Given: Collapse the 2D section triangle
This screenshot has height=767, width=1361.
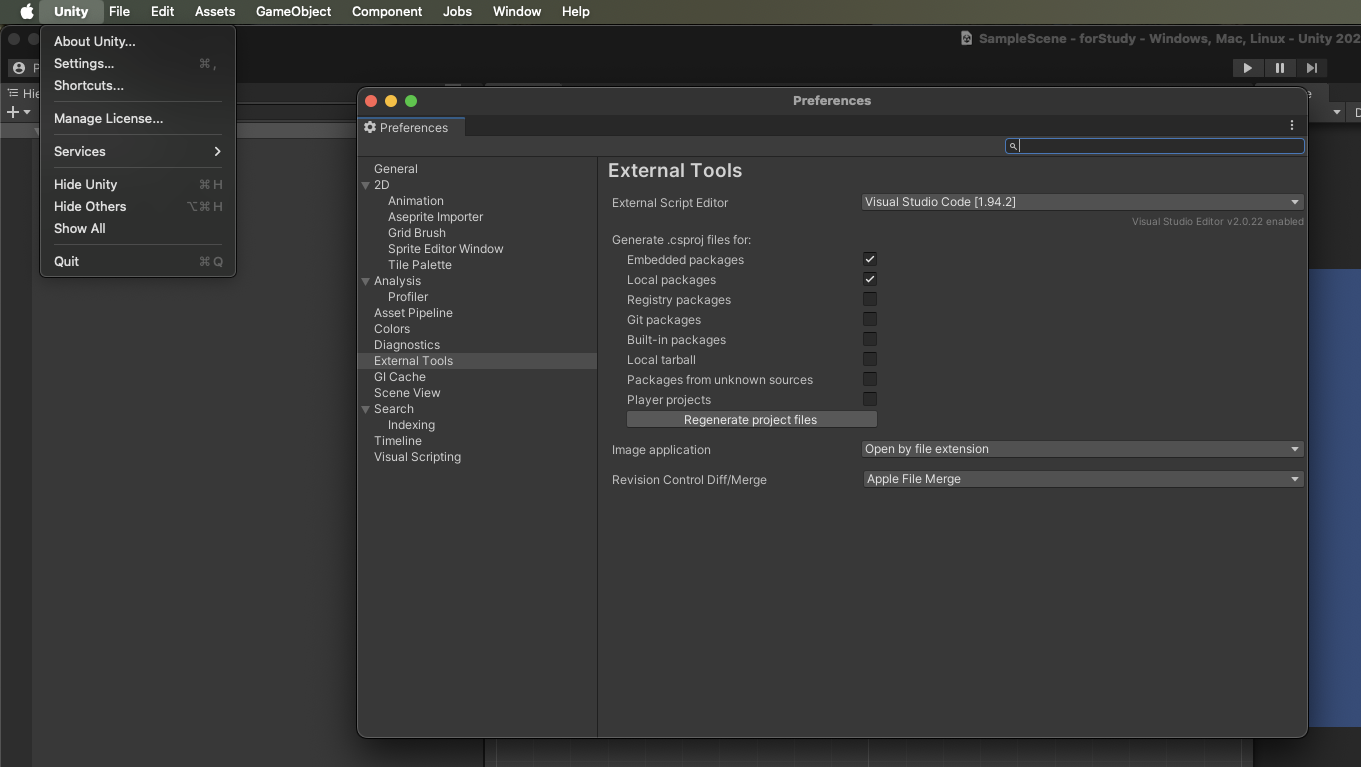Looking at the screenshot, I should point(366,185).
